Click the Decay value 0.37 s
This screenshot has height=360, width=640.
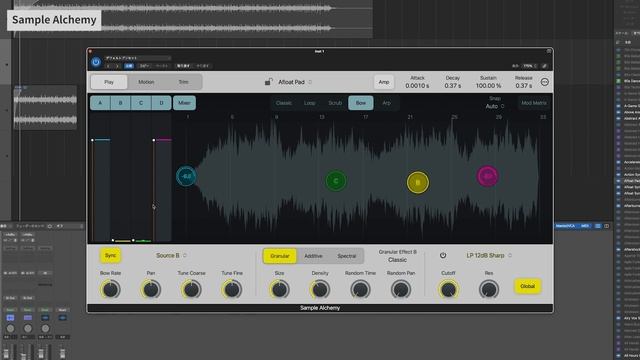453,86
